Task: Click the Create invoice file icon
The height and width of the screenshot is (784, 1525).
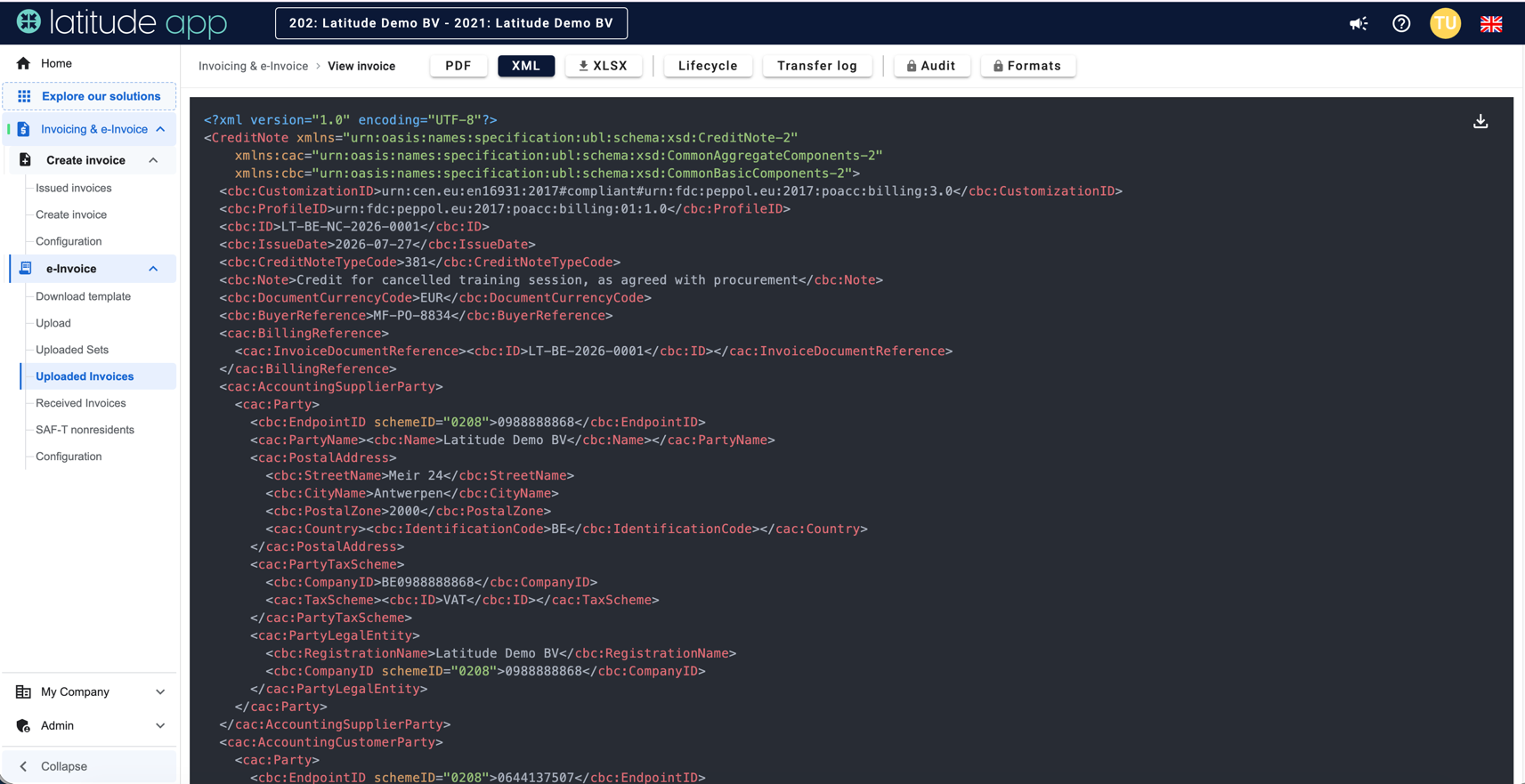Action: click(25, 160)
